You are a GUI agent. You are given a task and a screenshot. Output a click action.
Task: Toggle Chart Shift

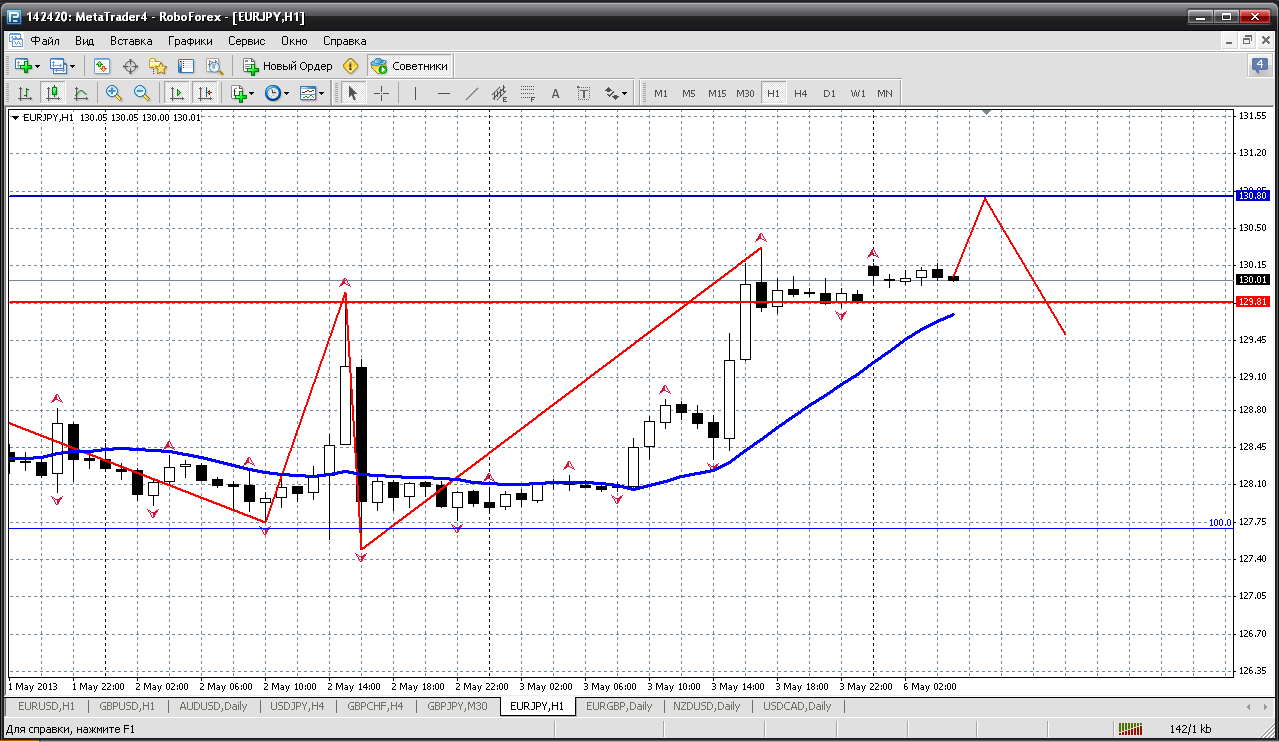pyautogui.click(x=205, y=93)
